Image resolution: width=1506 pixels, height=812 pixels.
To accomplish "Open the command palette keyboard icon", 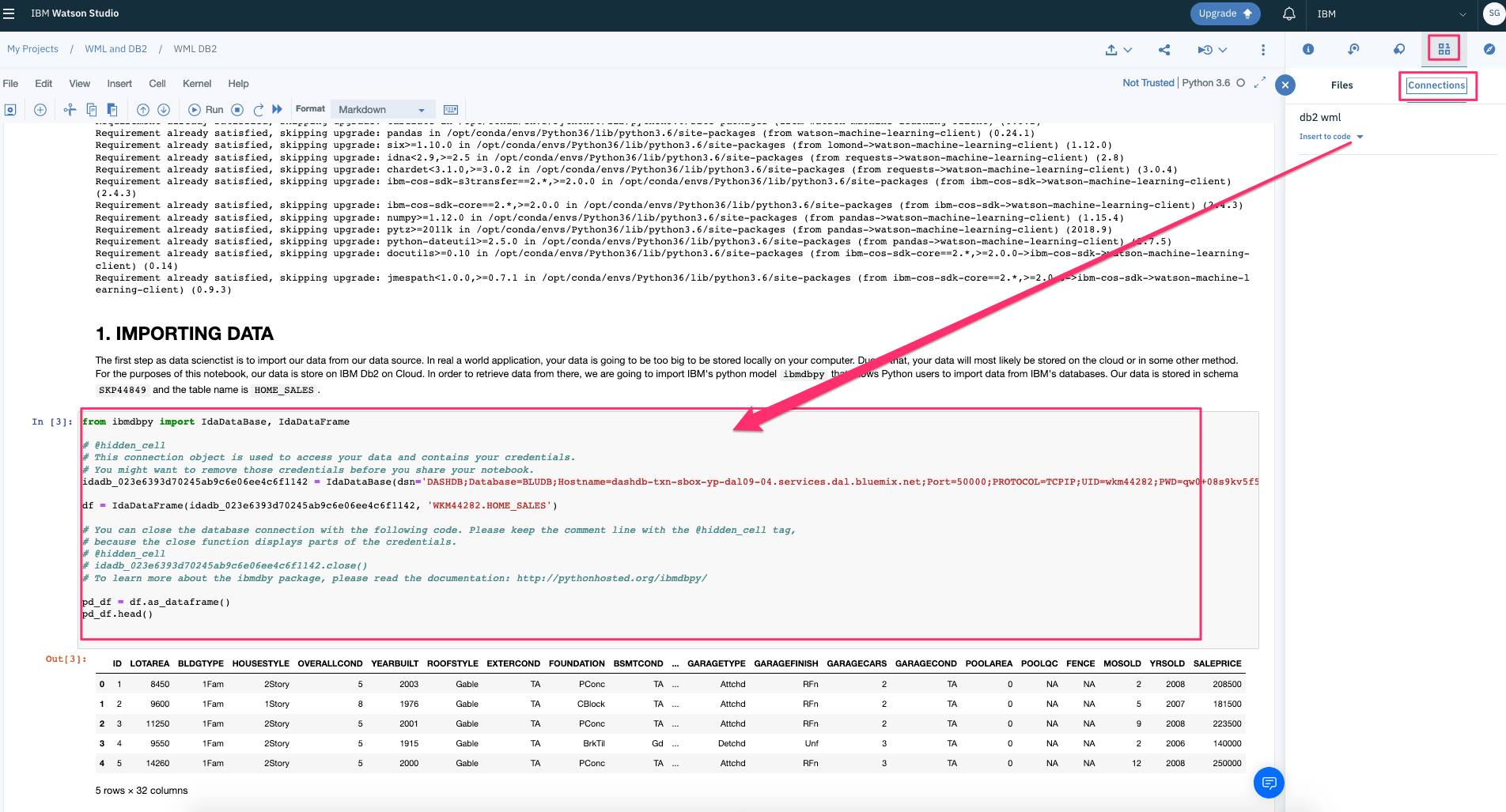I will click(x=451, y=110).
